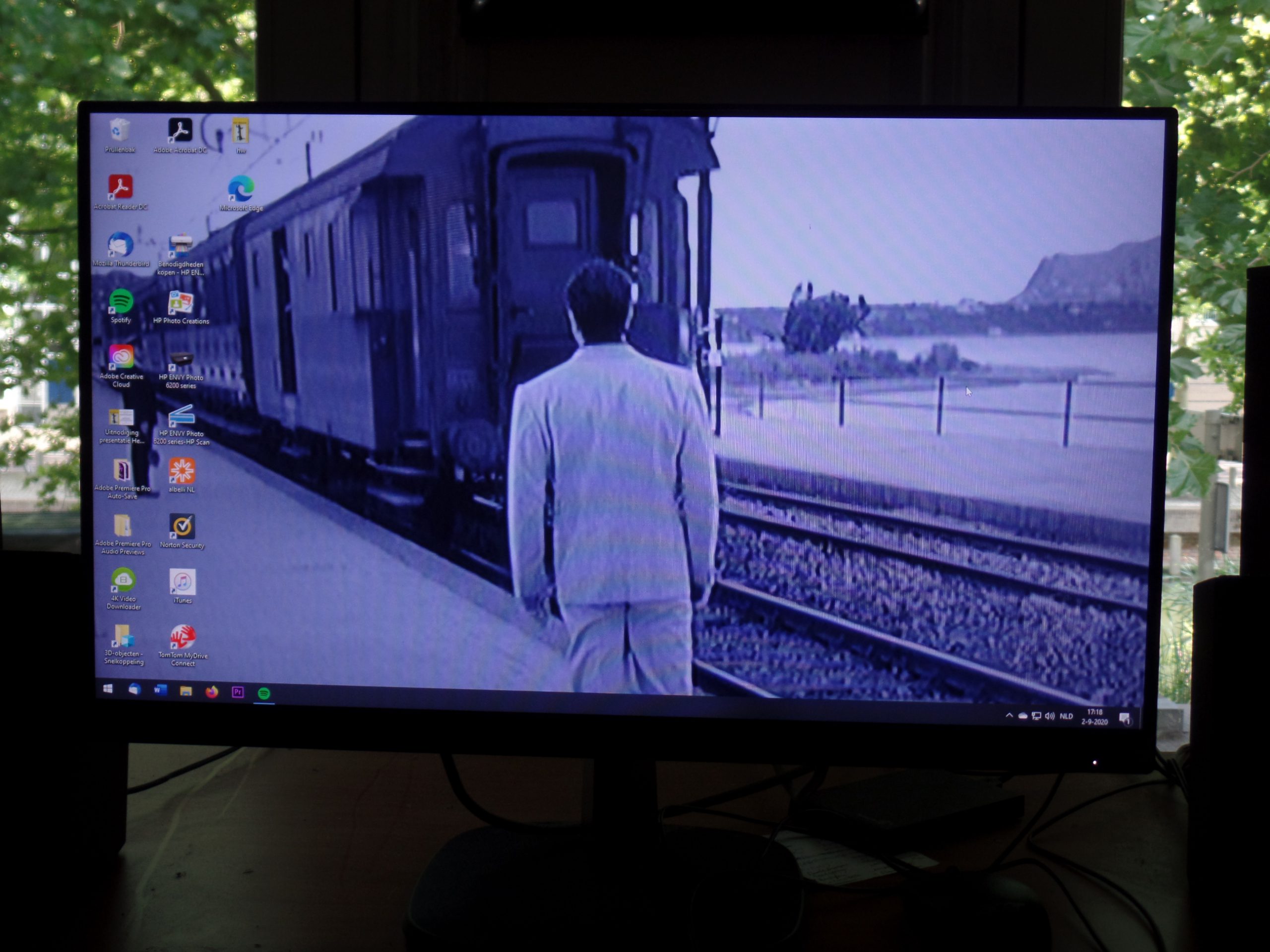
Task: Open the 4K Video Downloader shortcut
Action: pyautogui.click(x=124, y=589)
